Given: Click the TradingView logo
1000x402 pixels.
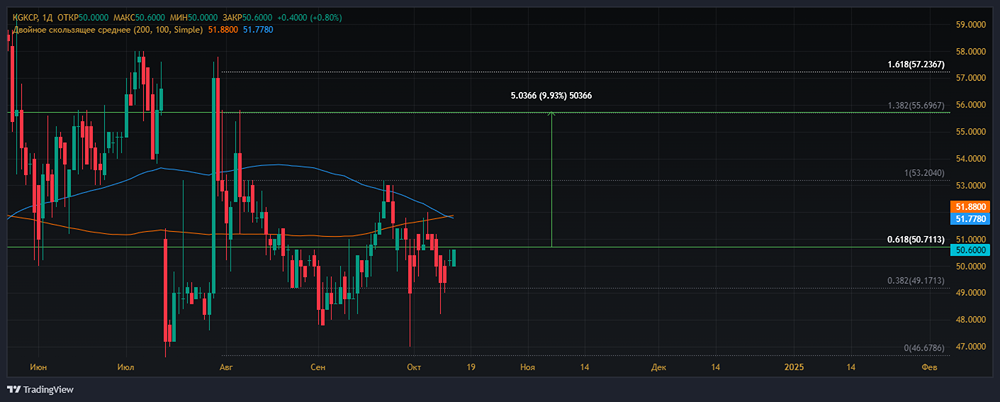Looking at the screenshot, I should coord(40,389).
